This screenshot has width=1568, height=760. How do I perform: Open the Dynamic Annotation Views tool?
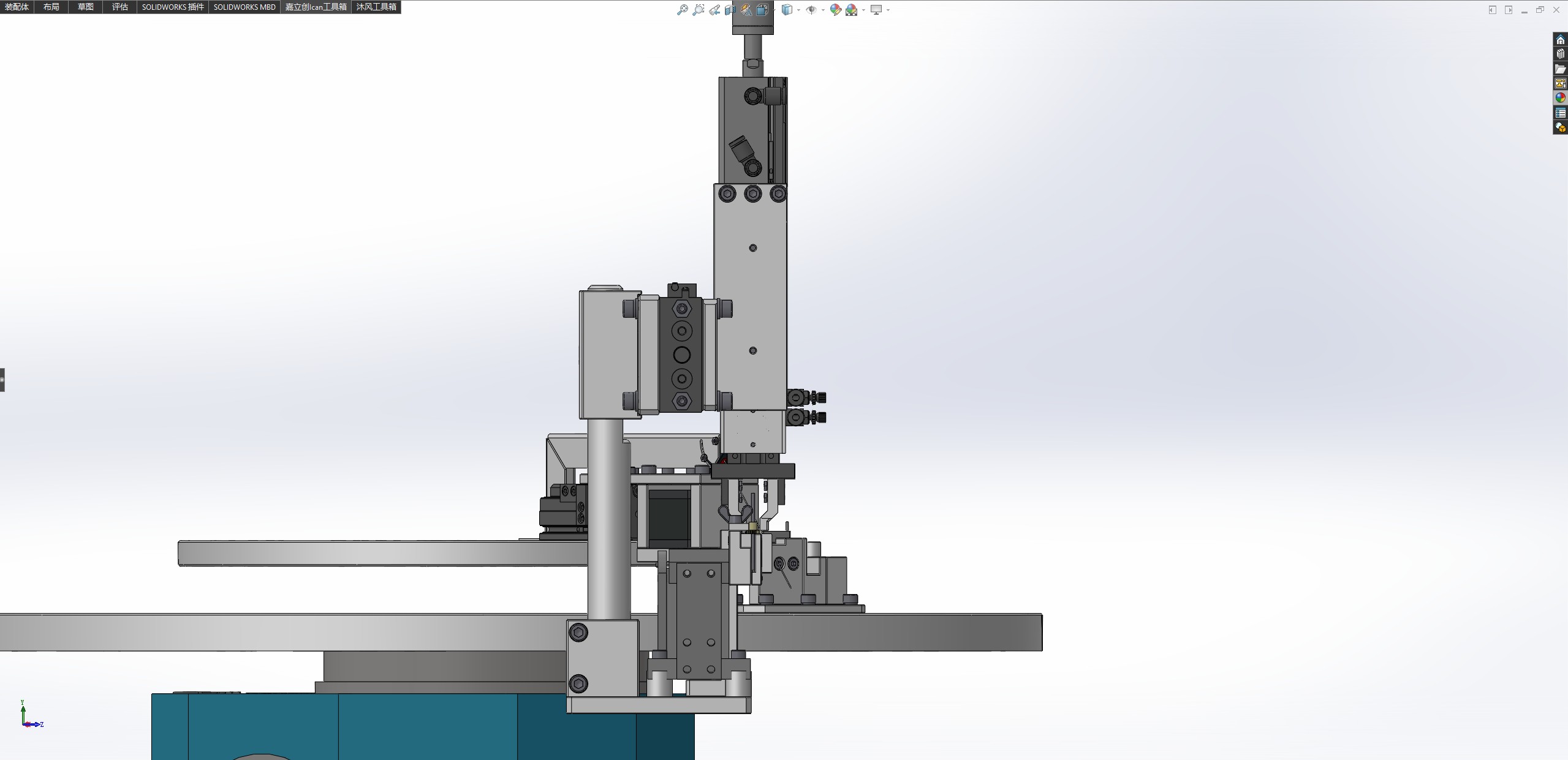coord(746,10)
